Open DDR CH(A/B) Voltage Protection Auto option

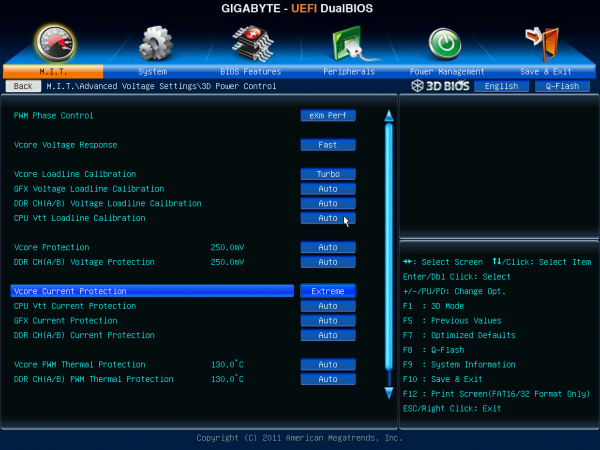(x=328, y=262)
